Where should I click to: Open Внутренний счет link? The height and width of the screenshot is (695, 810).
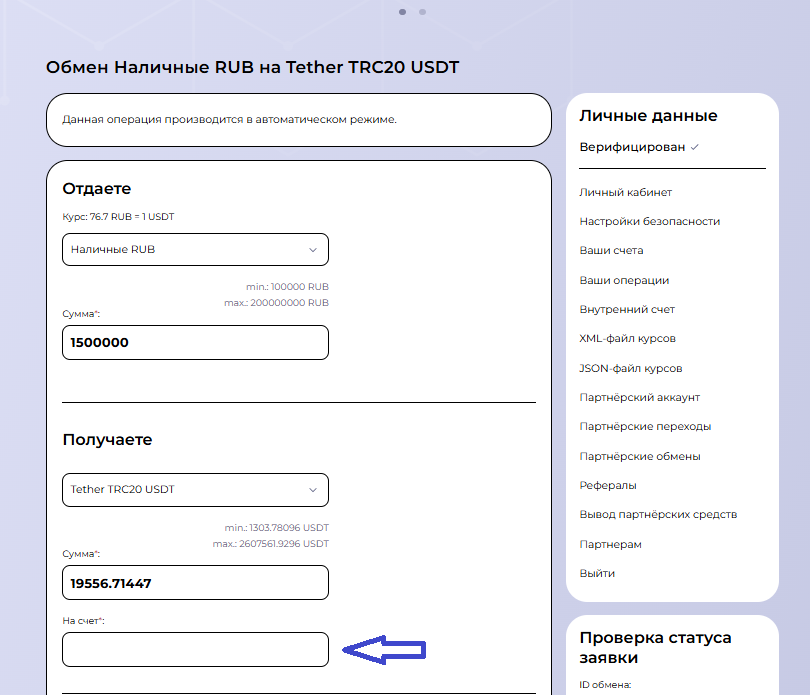coord(628,310)
